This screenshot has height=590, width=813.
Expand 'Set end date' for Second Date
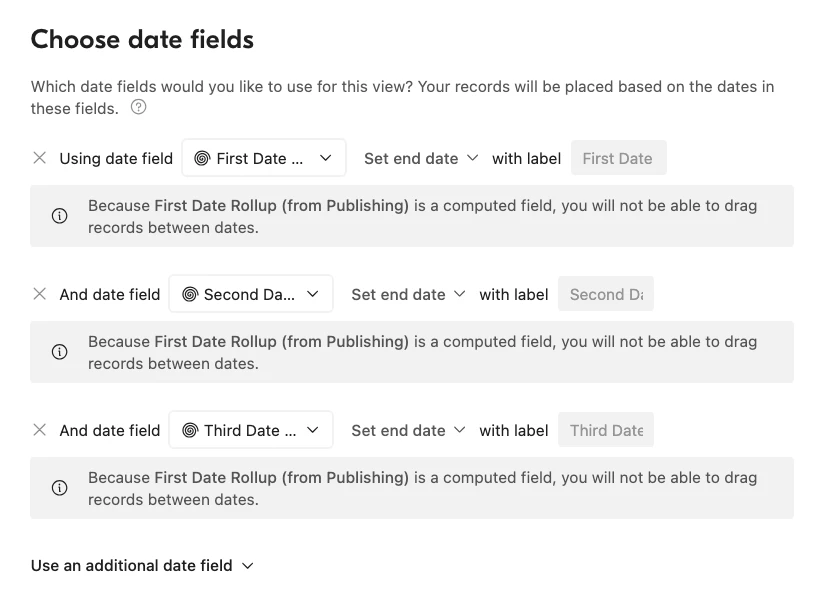pos(408,294)
